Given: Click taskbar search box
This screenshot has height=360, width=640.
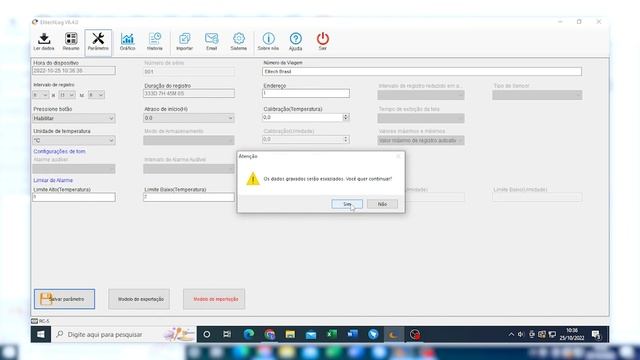Looking at the screenshot, I should [x=124, y=334].
